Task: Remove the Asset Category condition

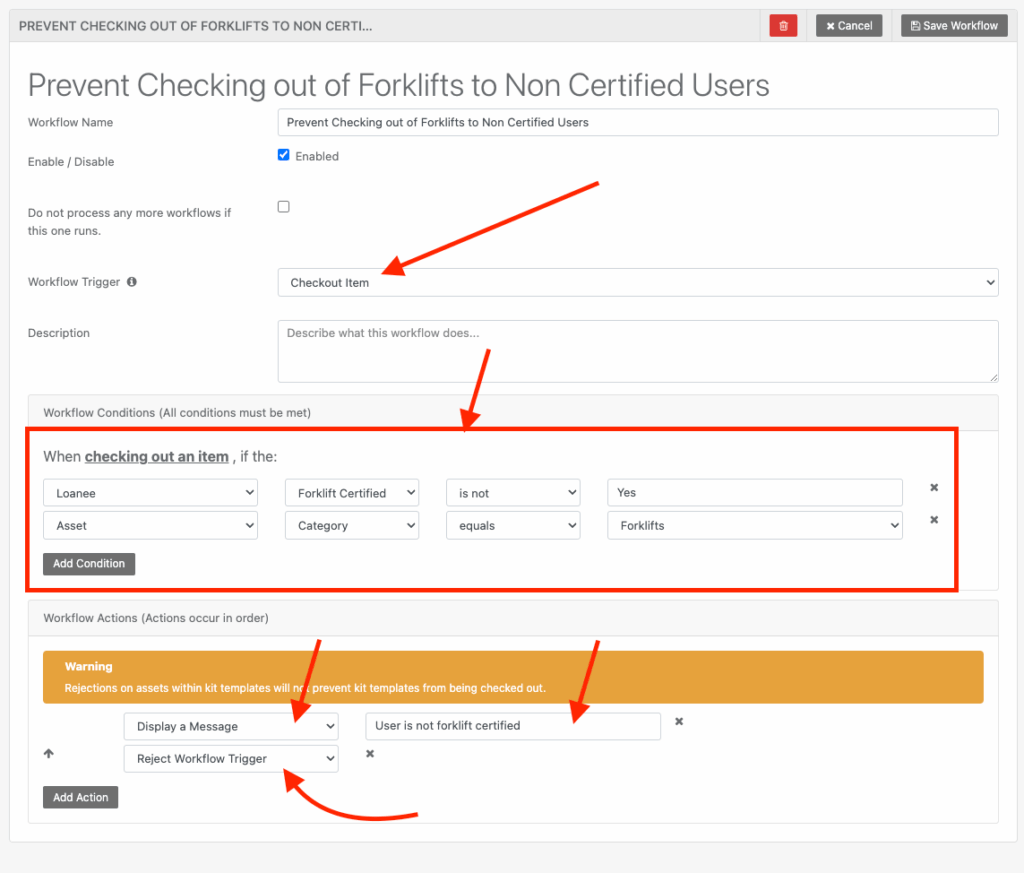Action: point(933,520)
